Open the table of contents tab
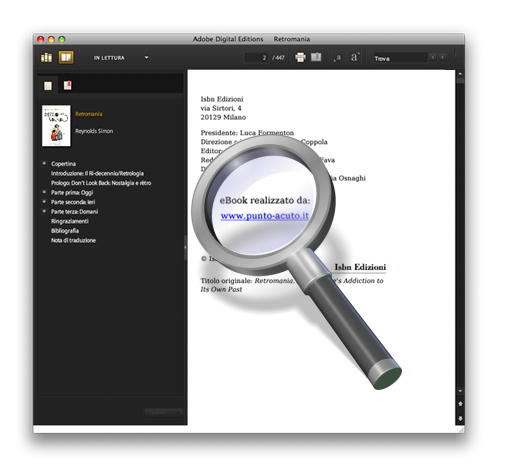This screenshot has height=470, width=527. coord(48,86)
